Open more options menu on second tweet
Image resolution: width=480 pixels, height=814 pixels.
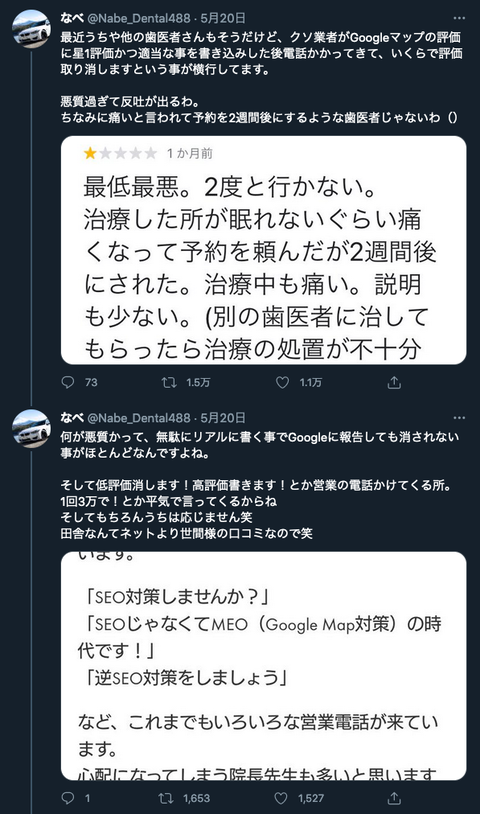pos(459,418)
